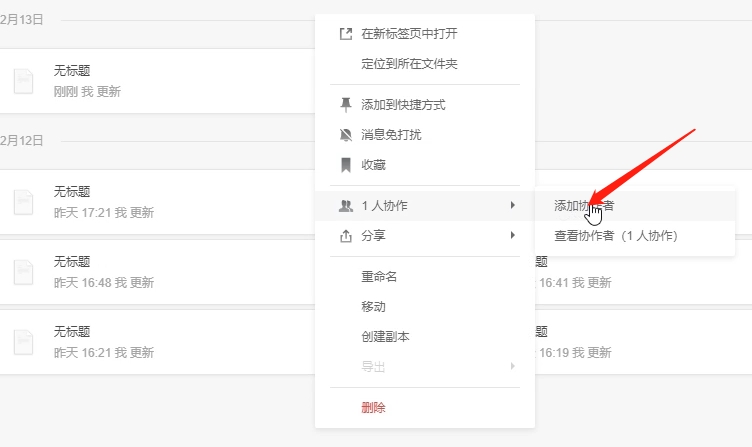
Task: Choose 创建副本 from the menu
Action: coord(385,337)
